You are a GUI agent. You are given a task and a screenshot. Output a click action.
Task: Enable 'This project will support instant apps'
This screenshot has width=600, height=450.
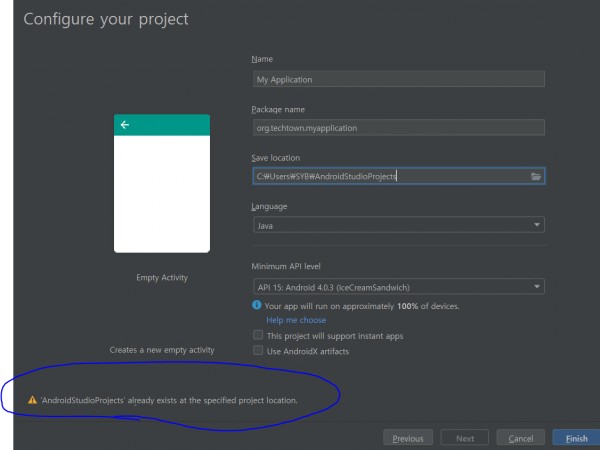258,335
